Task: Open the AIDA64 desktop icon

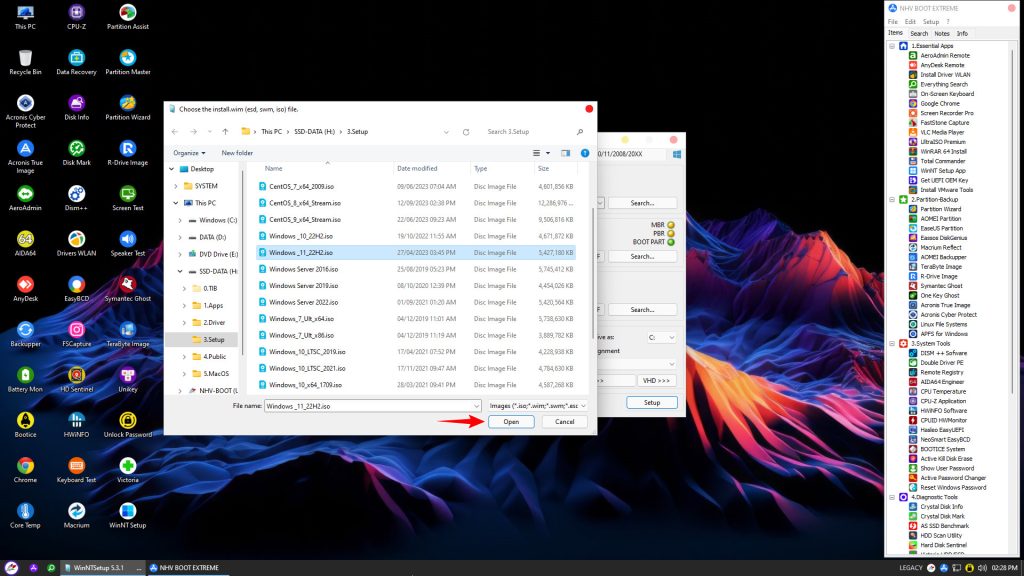Action: click(x=25, y=244)
